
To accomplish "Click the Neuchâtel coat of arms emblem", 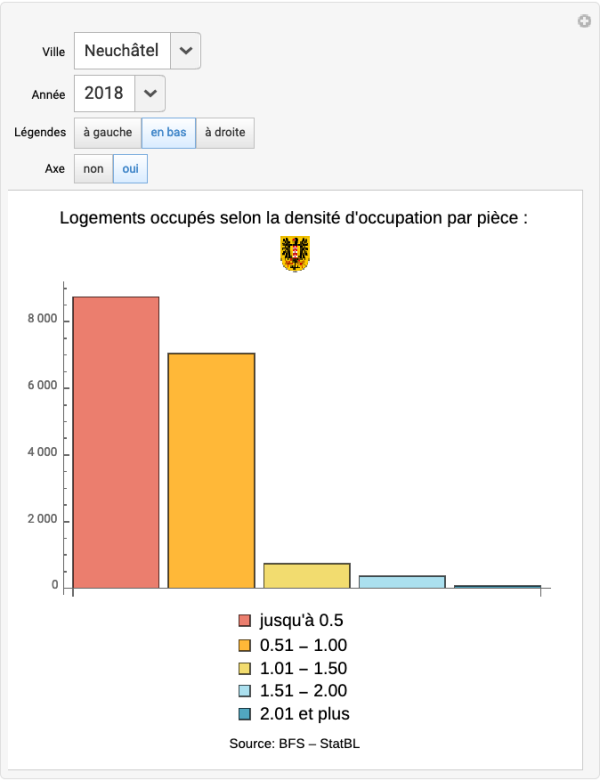I will coord(295,254).
